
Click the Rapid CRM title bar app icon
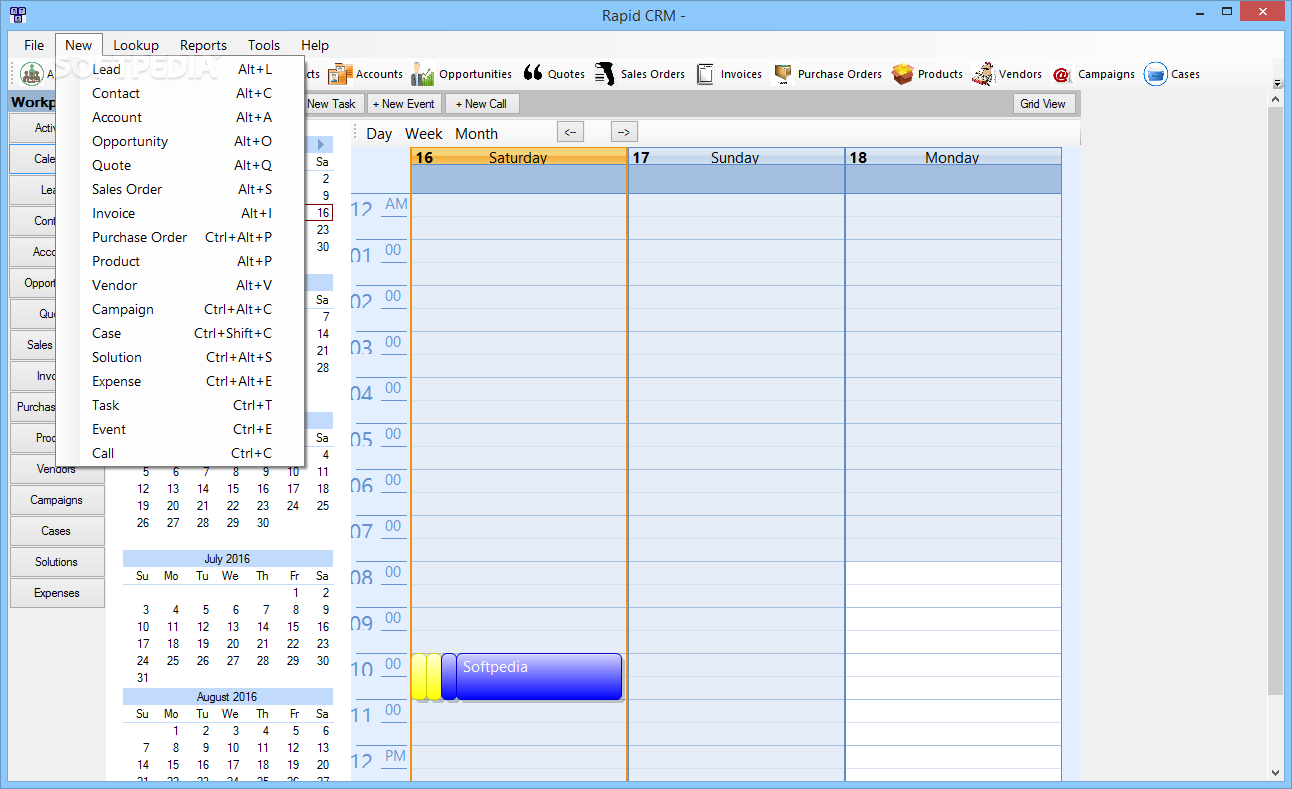click(18, 15)
